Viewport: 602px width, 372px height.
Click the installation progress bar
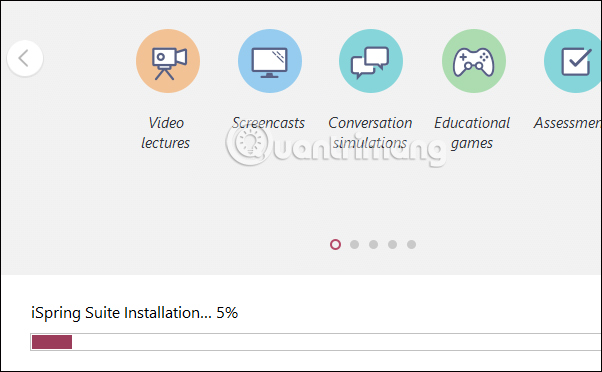pos(316,342)
